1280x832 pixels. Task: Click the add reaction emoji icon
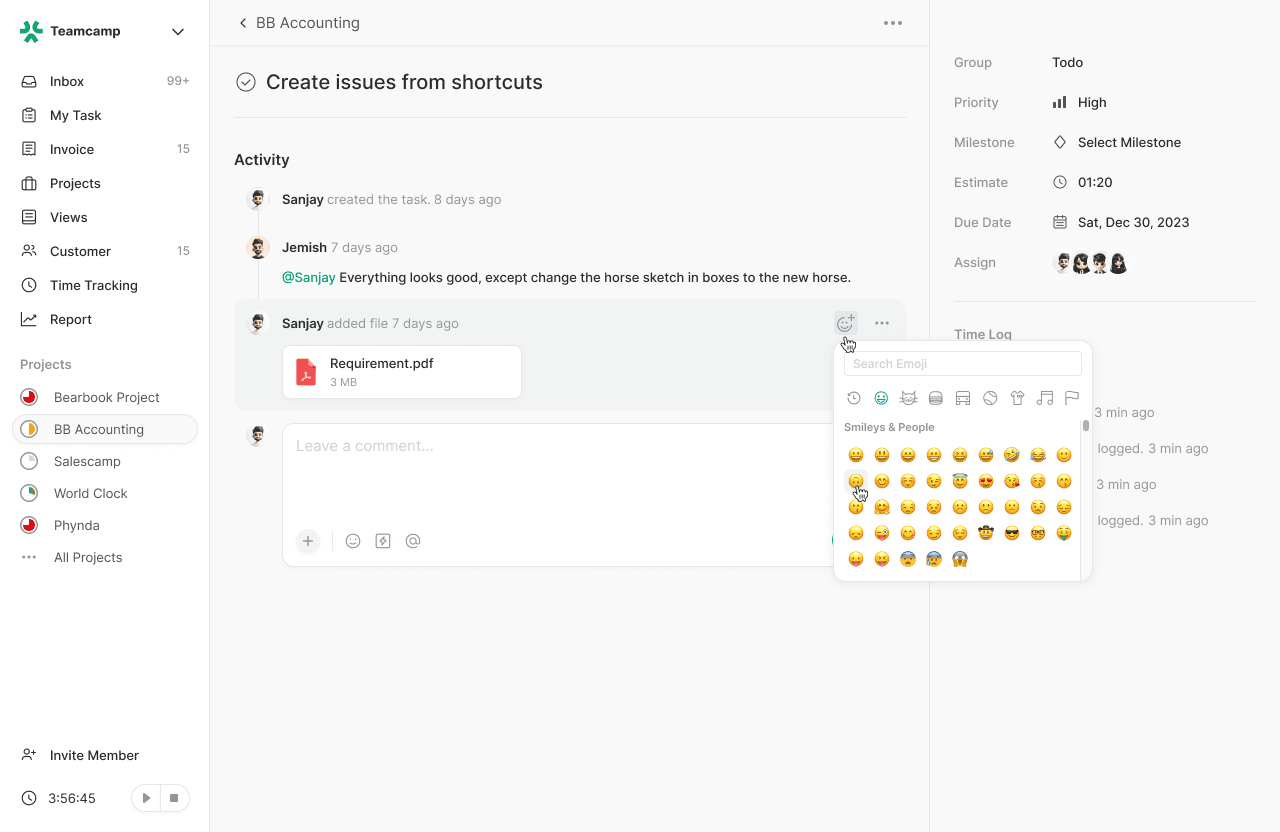tap(845, 323)
